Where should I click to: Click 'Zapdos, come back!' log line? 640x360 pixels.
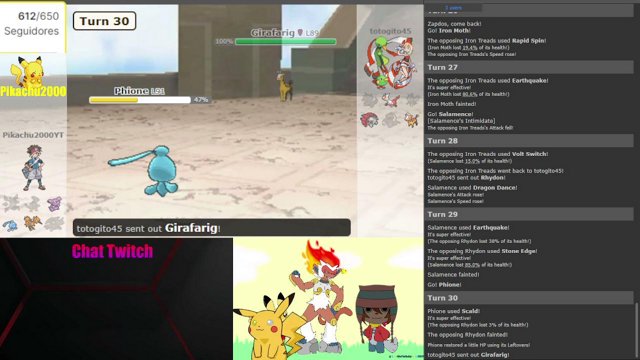pyautogui.click(x=454, y=24)
